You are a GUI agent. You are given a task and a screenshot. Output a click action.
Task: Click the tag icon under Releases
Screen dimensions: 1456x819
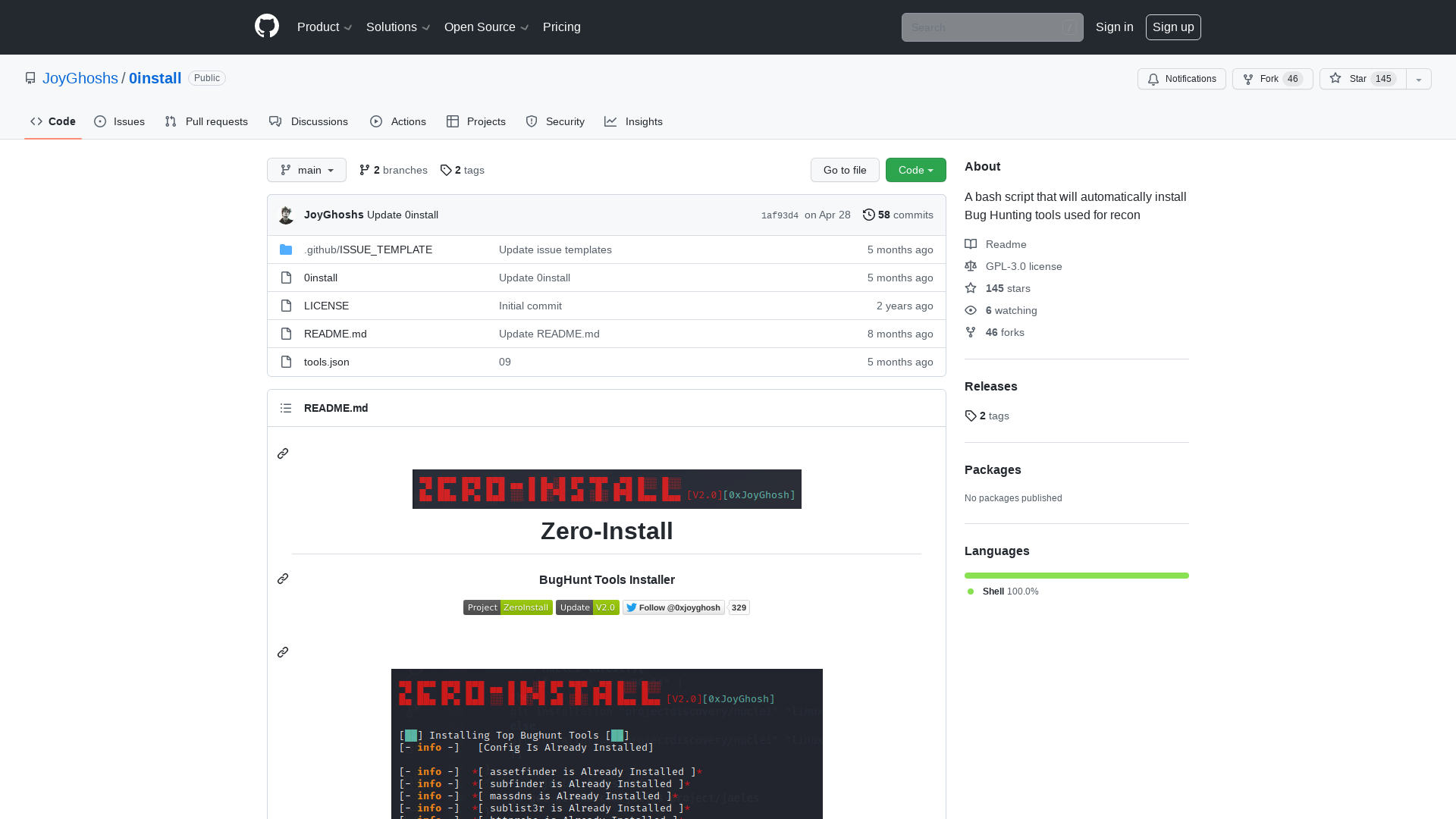click(x=971, y=416)
